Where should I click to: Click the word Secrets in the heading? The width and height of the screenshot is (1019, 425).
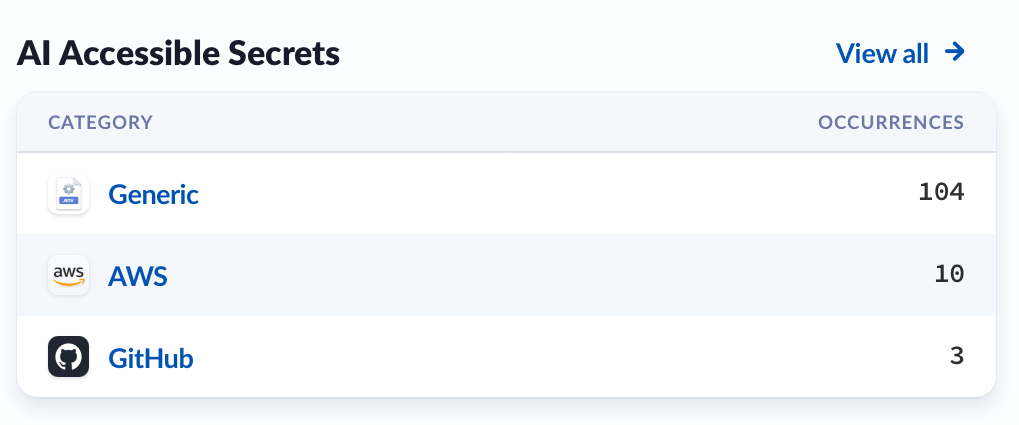(283, 53)
